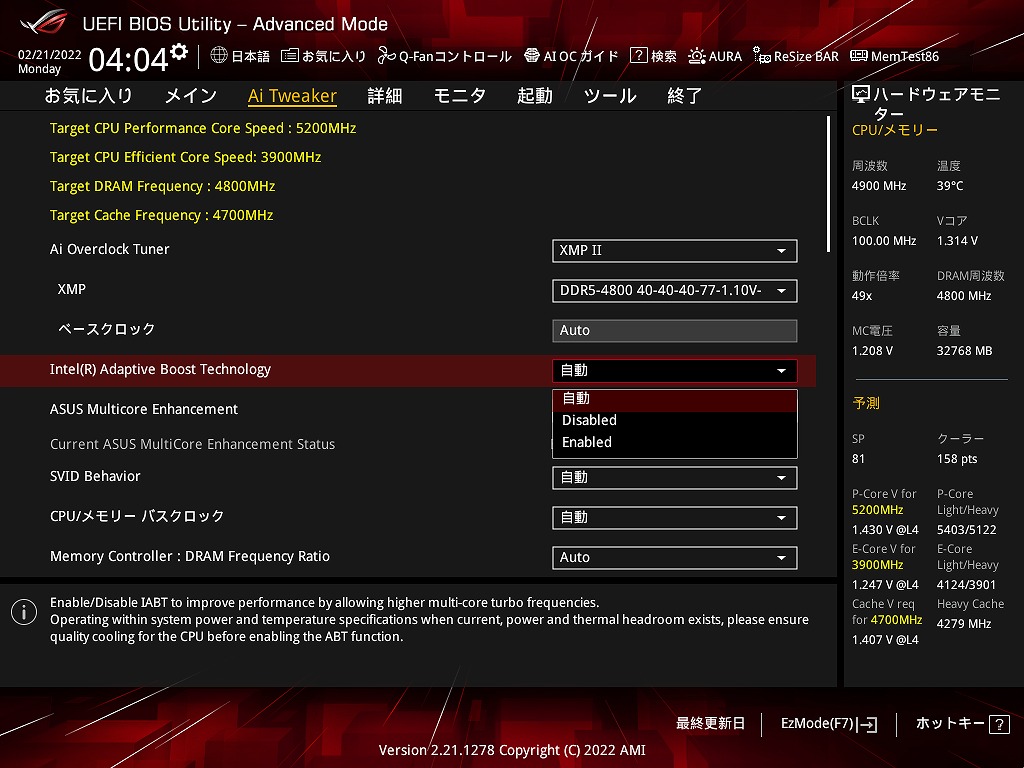The image size is (1024, 768).
Task: Click CPU/メモリー heading in hardware monitor
Action: coord(895,130)
